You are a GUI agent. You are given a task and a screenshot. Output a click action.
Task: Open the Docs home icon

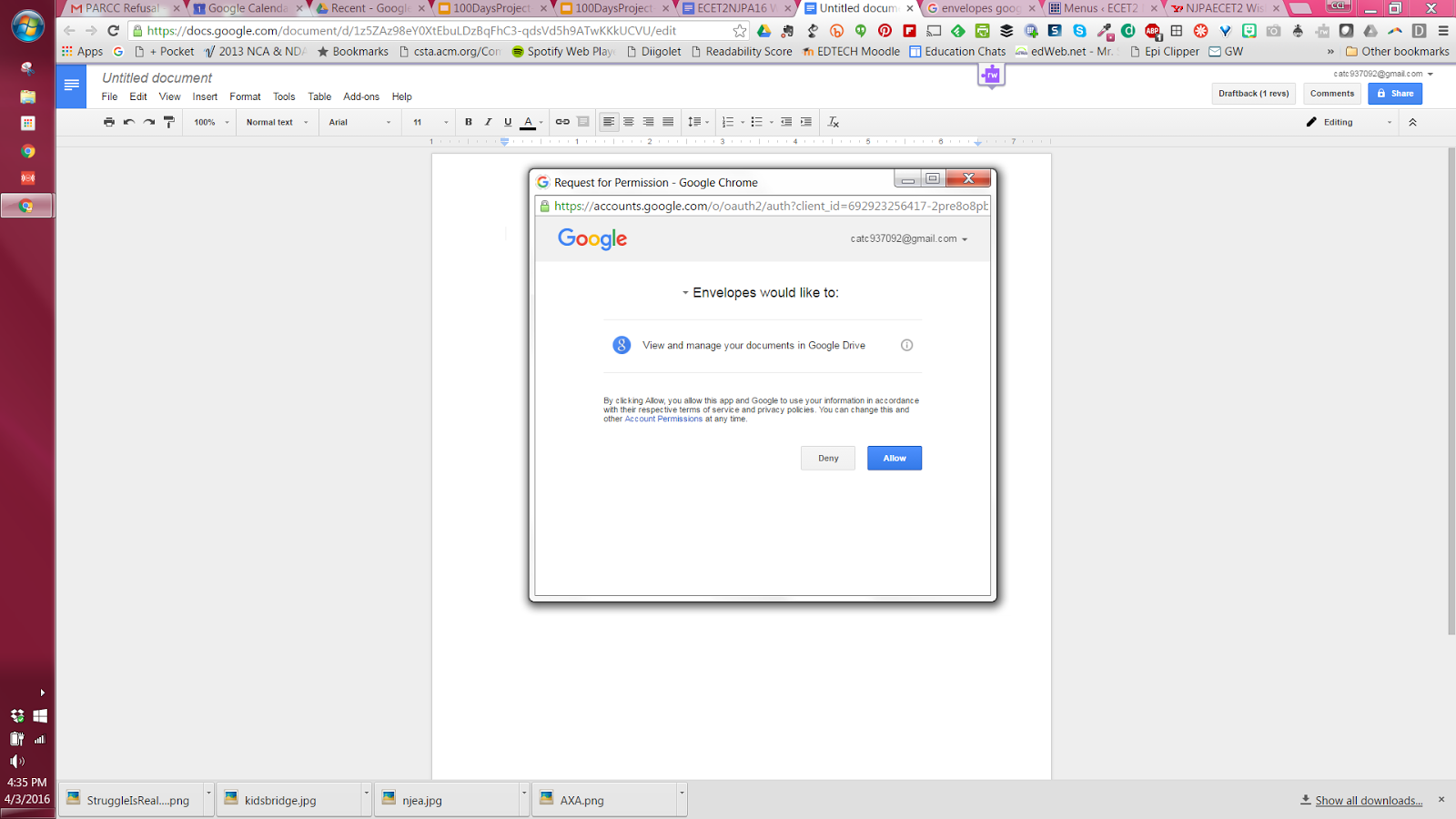click(x=71, y=86)
